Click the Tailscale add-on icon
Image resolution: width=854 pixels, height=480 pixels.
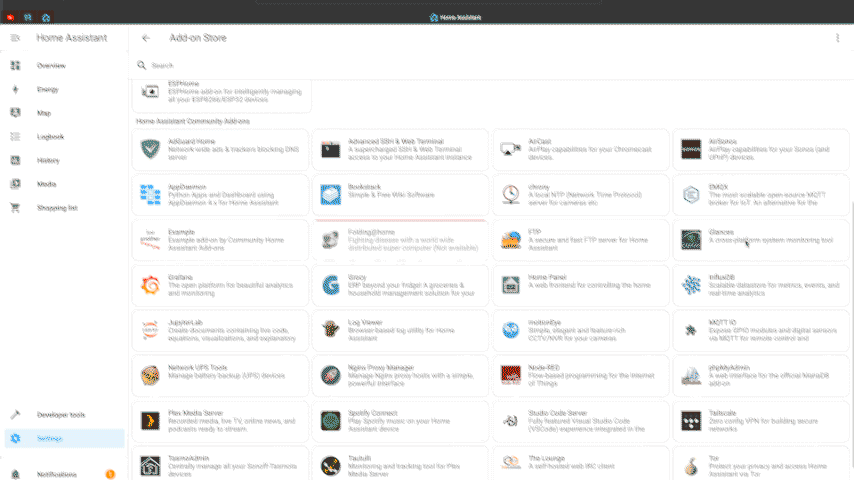[x=691, y=421]
